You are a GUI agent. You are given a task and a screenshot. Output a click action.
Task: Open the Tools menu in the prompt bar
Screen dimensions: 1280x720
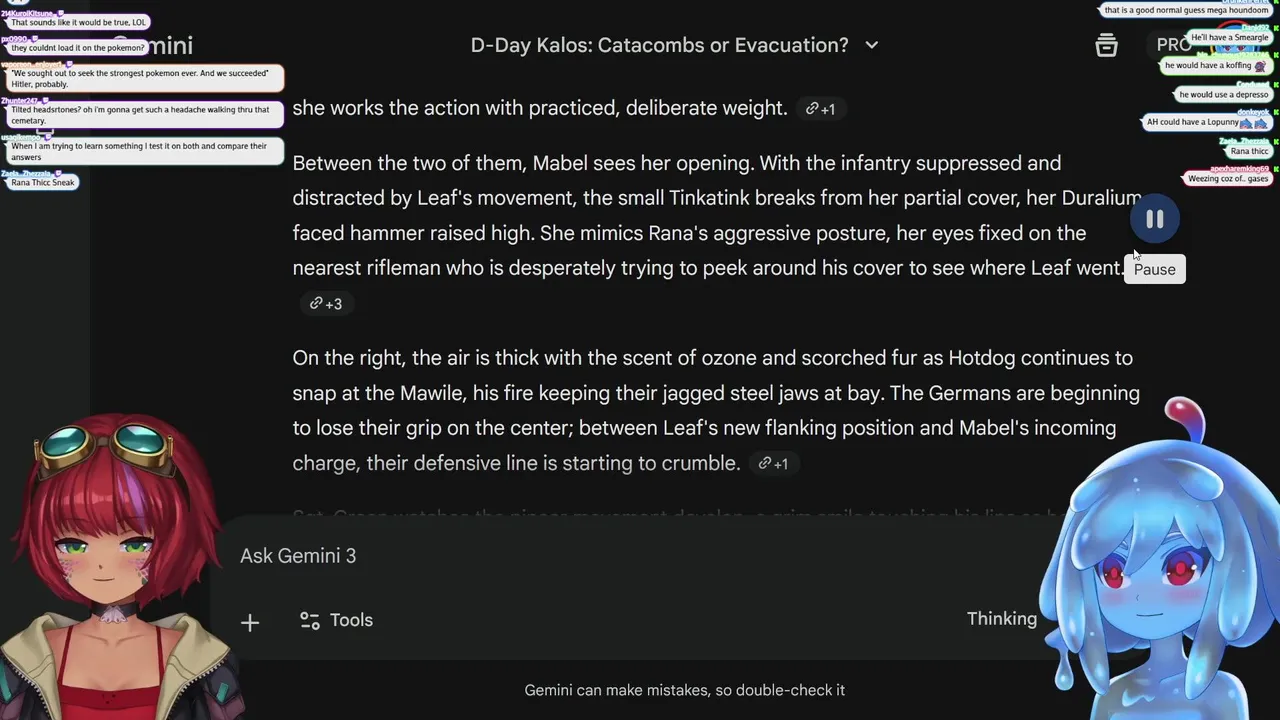[x=337, y=620]
